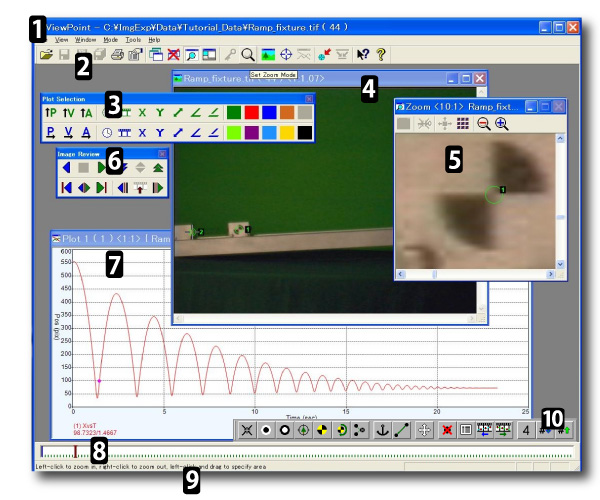The height and width of the screenshot is (500, 600).
Task: Click the red arrow globe icon
Action: point(324,55)
